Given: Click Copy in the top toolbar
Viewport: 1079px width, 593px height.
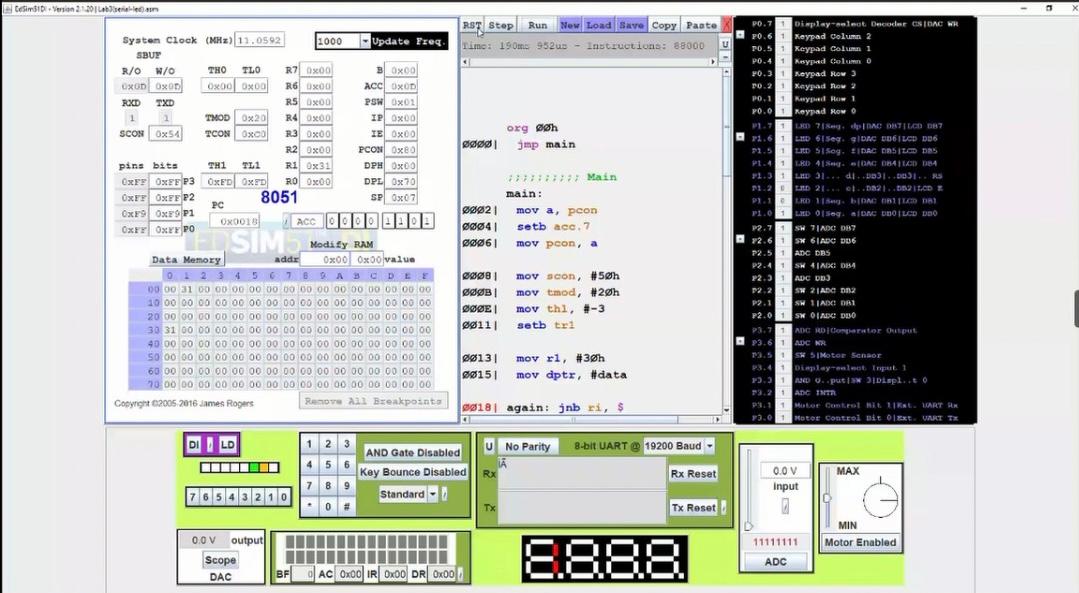Looking at the screenshot, I should [663, 24].
